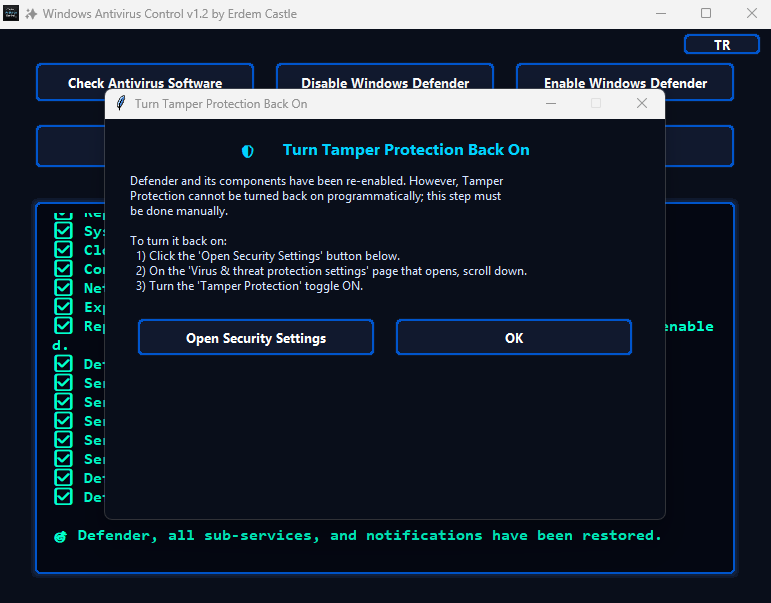Click the checkmark icon on the Ne log row
This screenshot has width=771, height=603.
63,288
